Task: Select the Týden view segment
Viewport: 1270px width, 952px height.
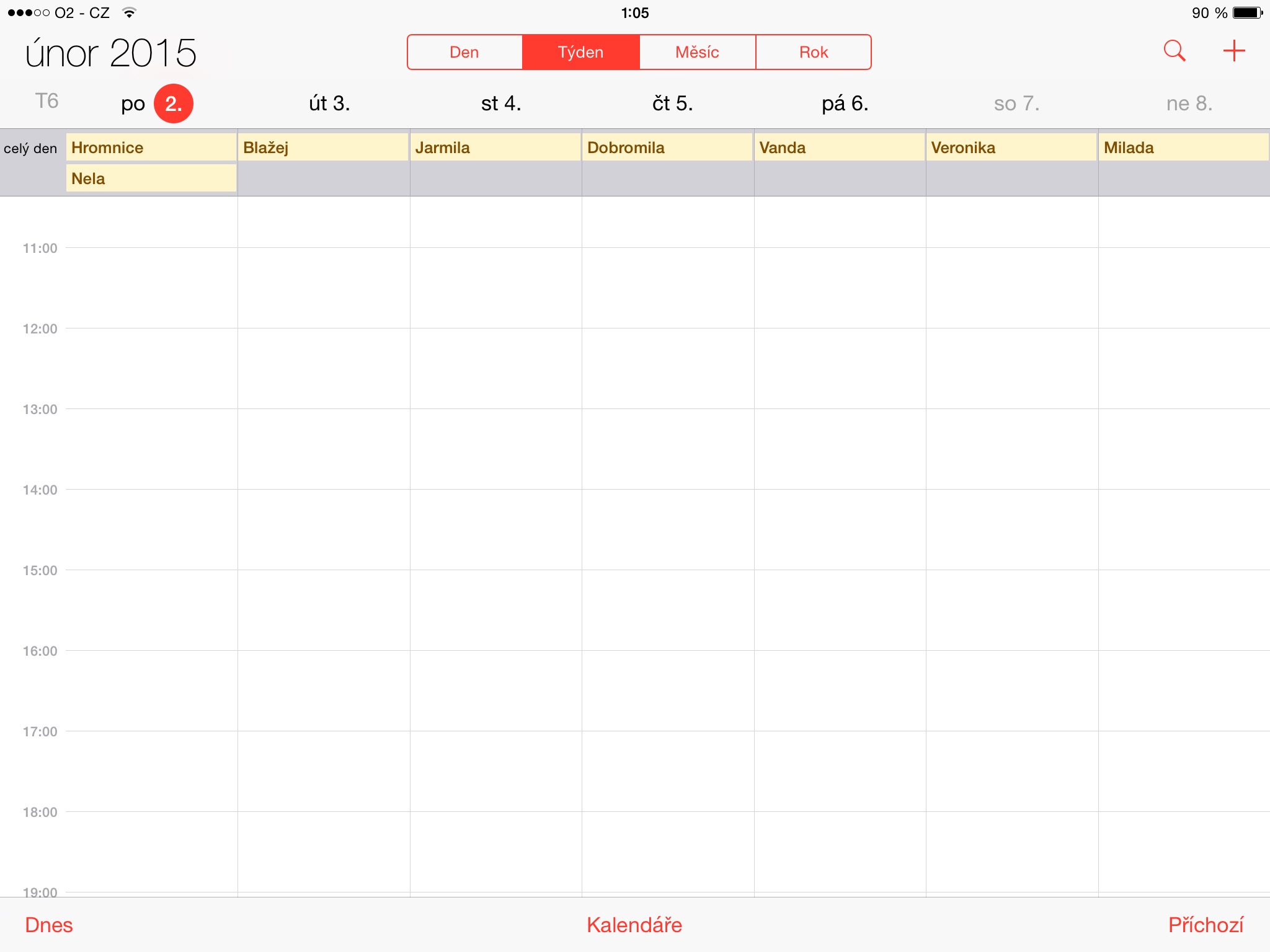Action: 581,52
